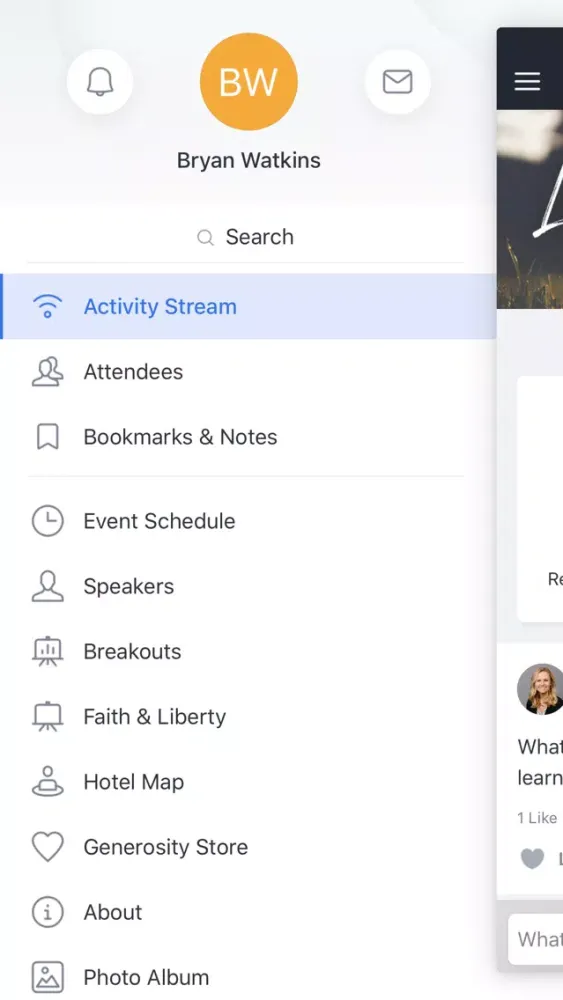Open Faith & Liberty menu item
This screenshot has width=563, height=1000.
[249, 716]
